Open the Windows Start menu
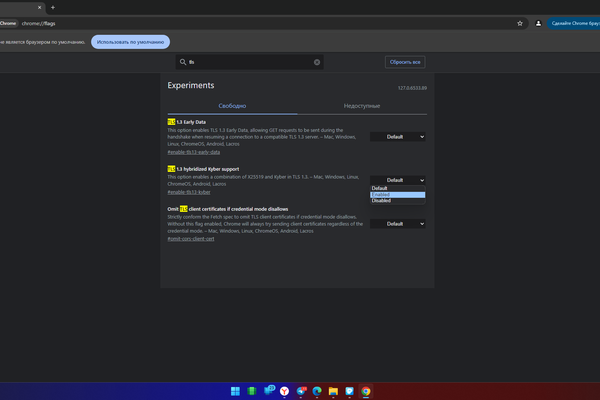This screenshot has height=400, width=600. [235, 391]
